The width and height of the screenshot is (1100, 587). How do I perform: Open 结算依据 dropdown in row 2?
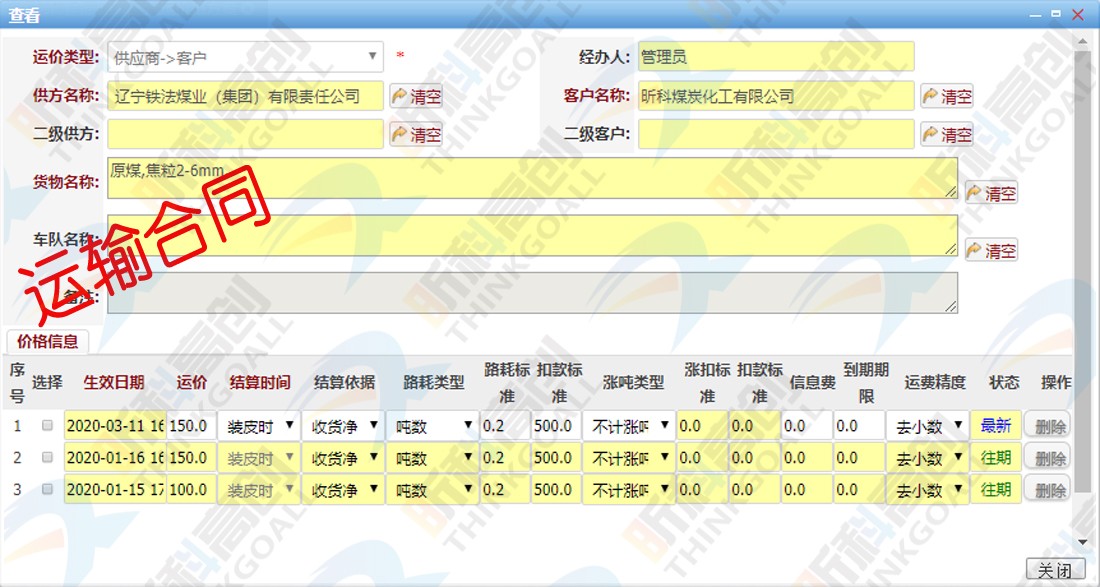[x=343, y=458]
